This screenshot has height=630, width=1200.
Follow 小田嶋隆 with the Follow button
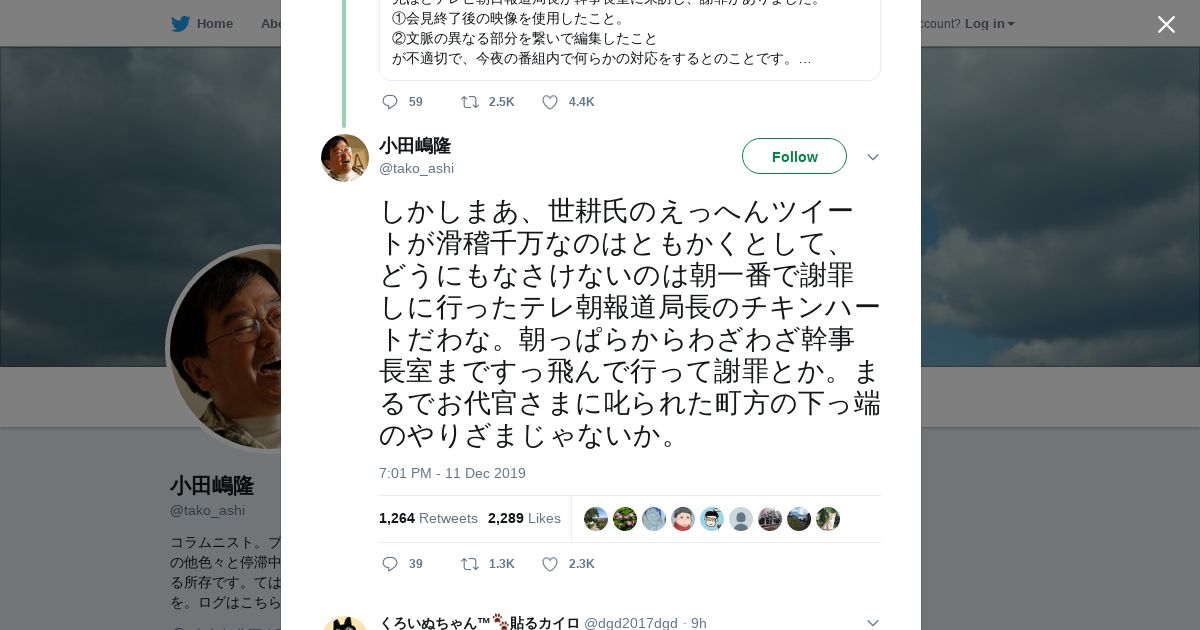pos(794,156)
